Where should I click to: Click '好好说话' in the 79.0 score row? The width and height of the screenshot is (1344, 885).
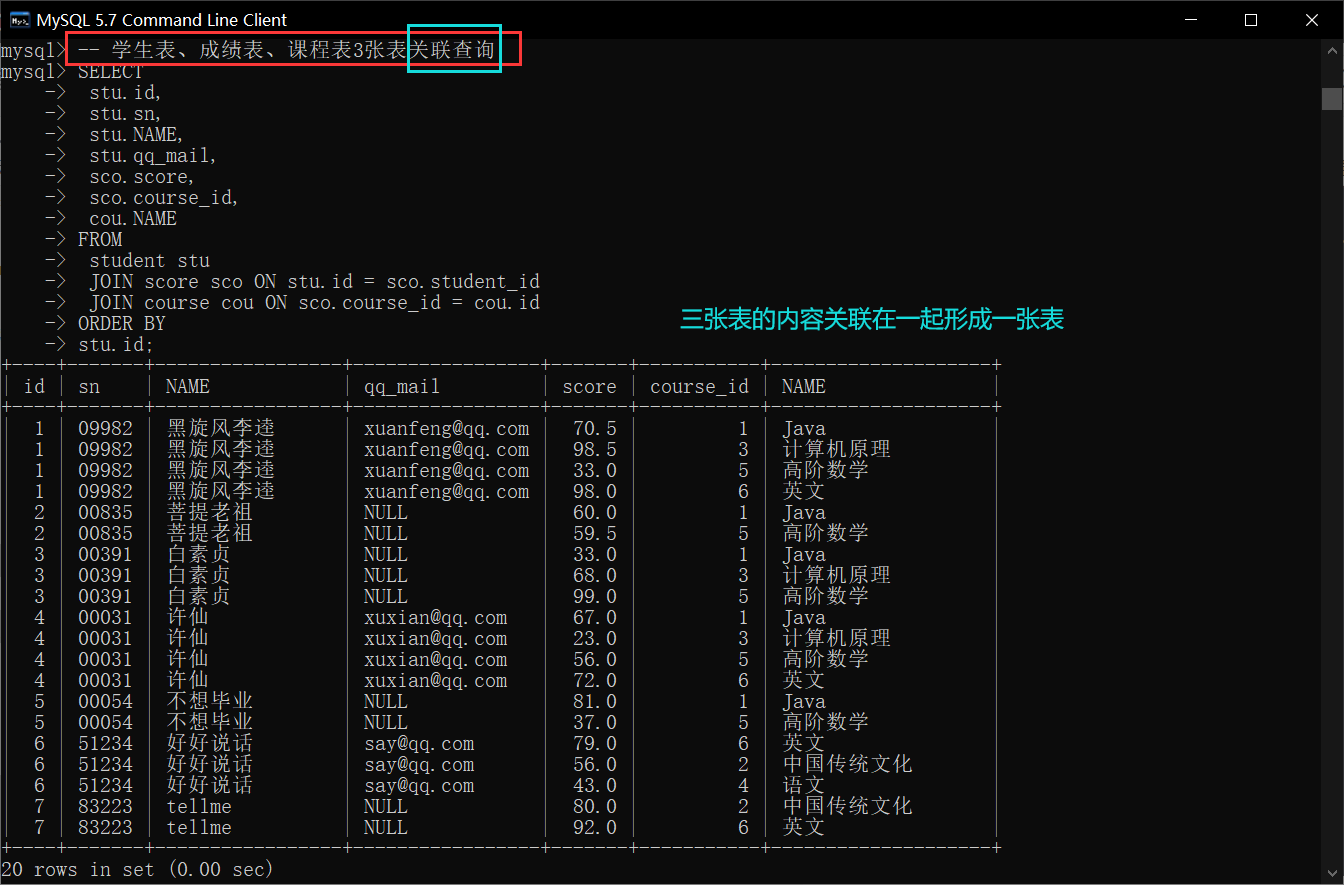coord(209,744)
